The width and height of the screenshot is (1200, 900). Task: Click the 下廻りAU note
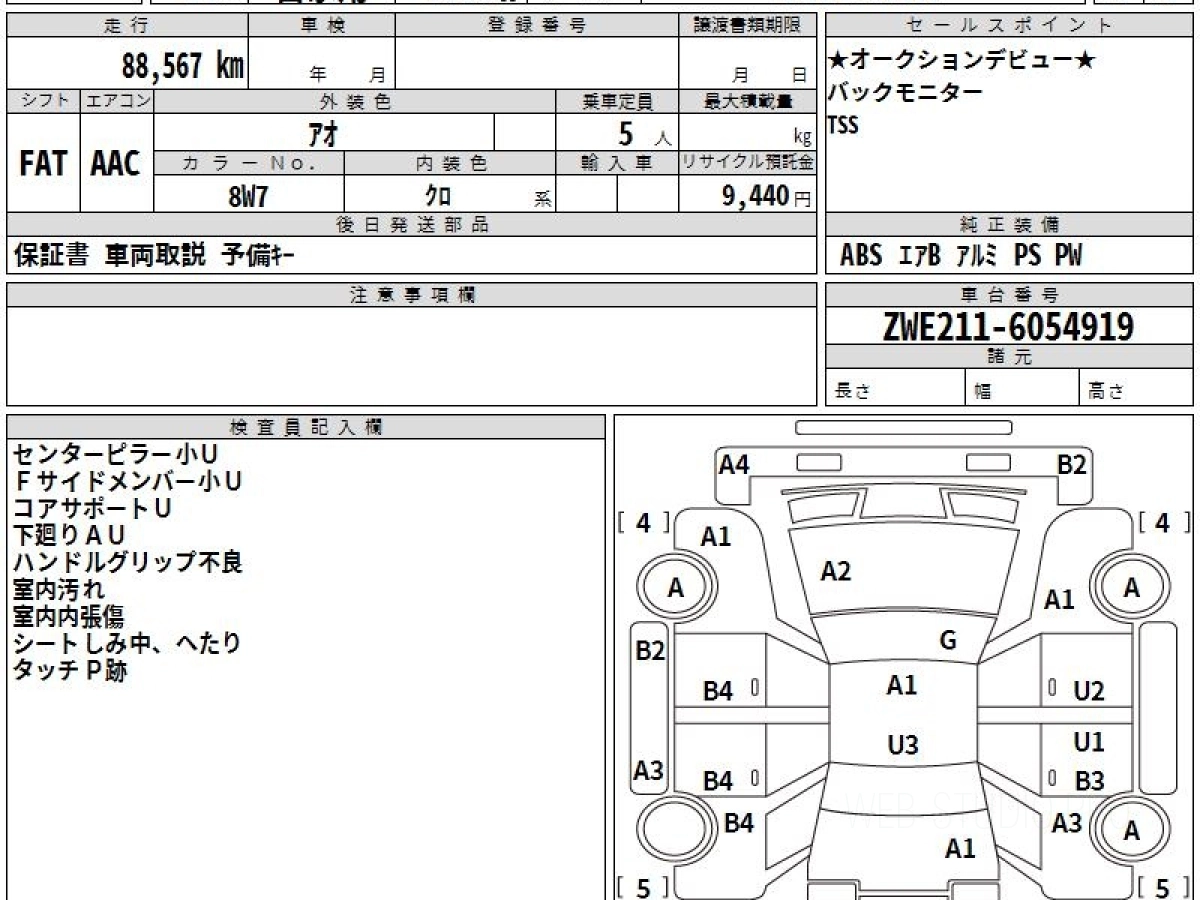[69, 535]
